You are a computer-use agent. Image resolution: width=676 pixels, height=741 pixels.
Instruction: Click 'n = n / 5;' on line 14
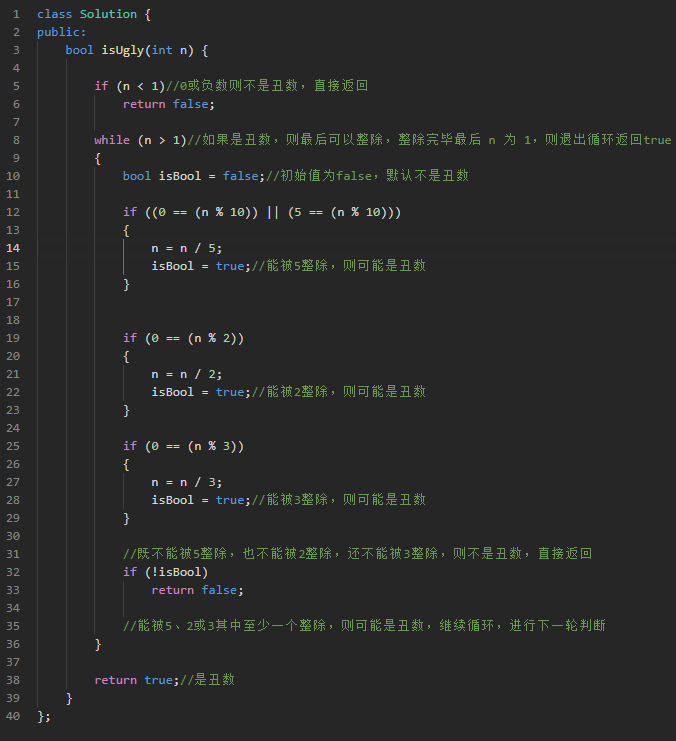186,248
